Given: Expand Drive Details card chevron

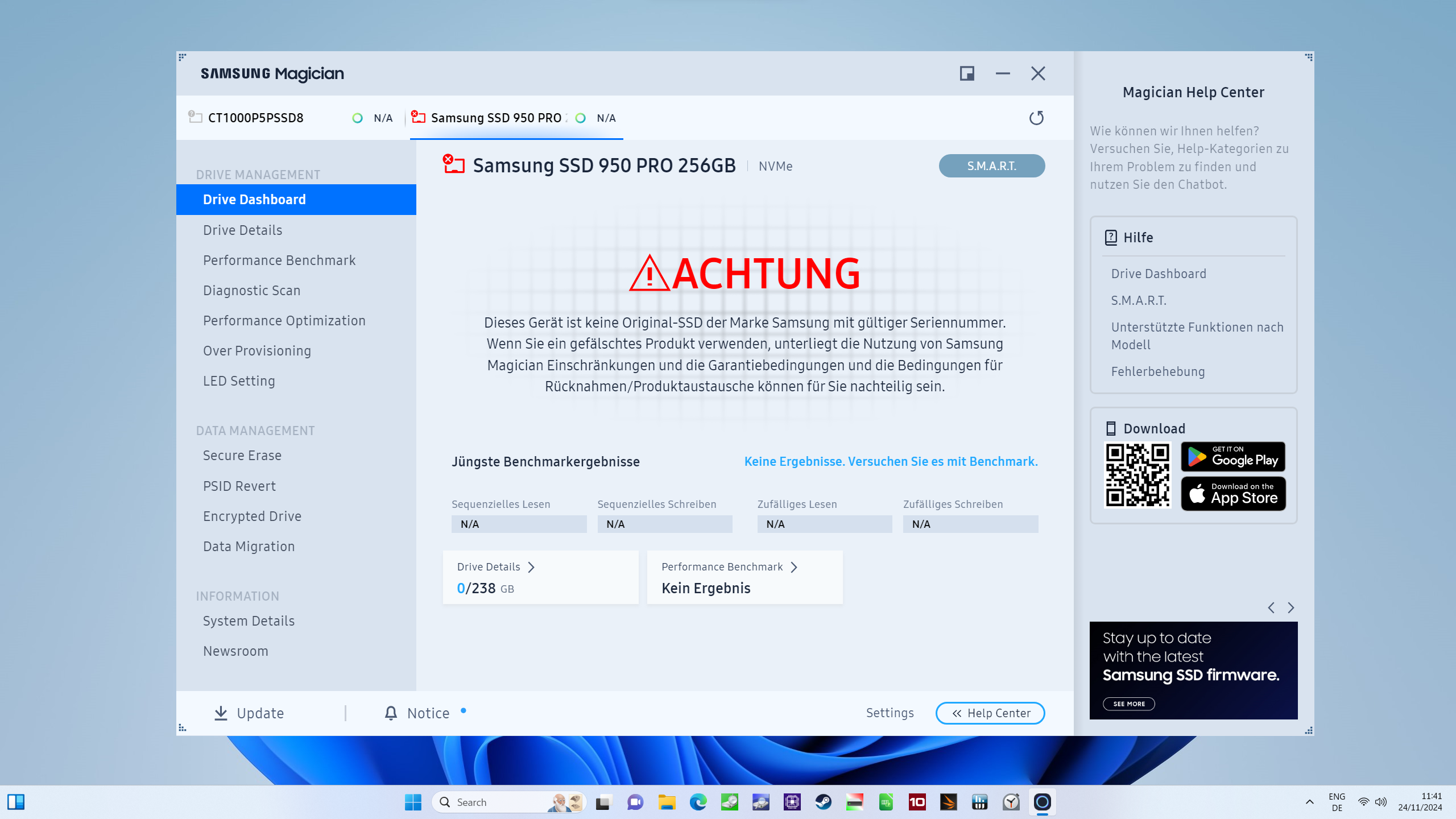Looking at the screenshot, I should (x=531, y=567).
